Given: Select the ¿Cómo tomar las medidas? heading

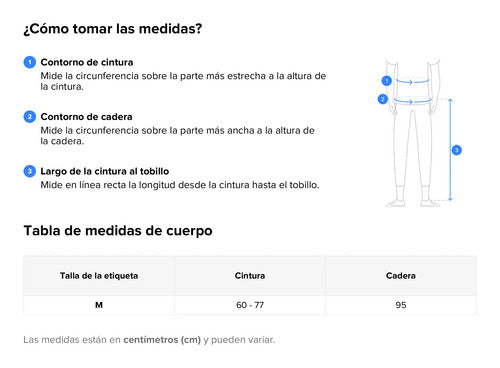Looking at the screenshot, I should (x=113, y=29).
